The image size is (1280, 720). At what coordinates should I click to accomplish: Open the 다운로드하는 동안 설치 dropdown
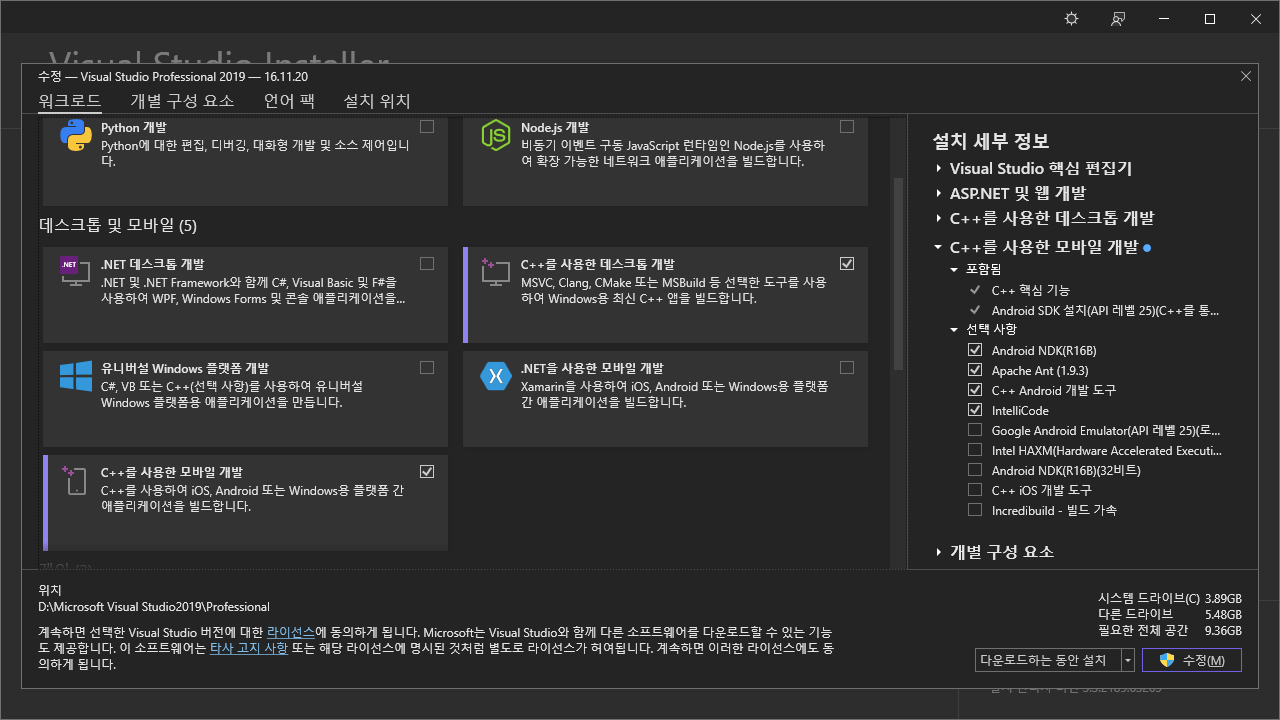(x=1128, y=660)
